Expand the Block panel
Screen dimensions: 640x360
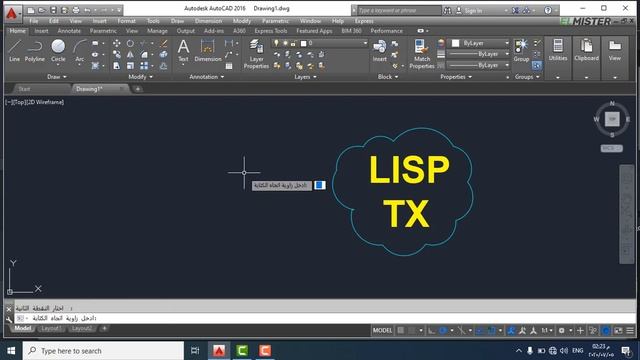pyautogui.click(x=388, y=77)
